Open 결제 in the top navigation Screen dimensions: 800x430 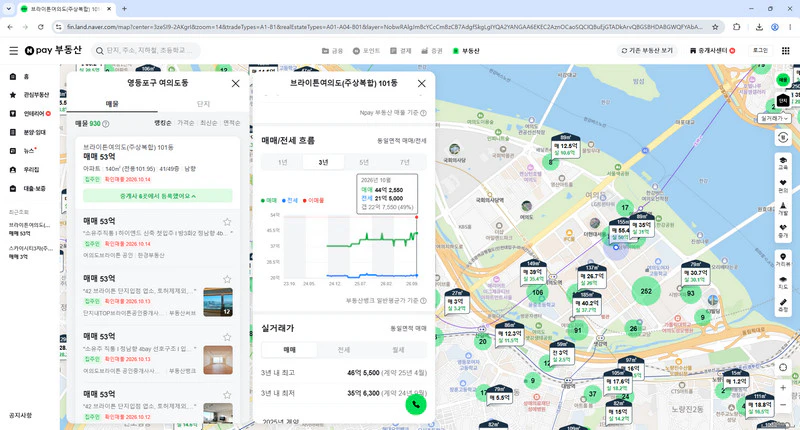point(401,50)
